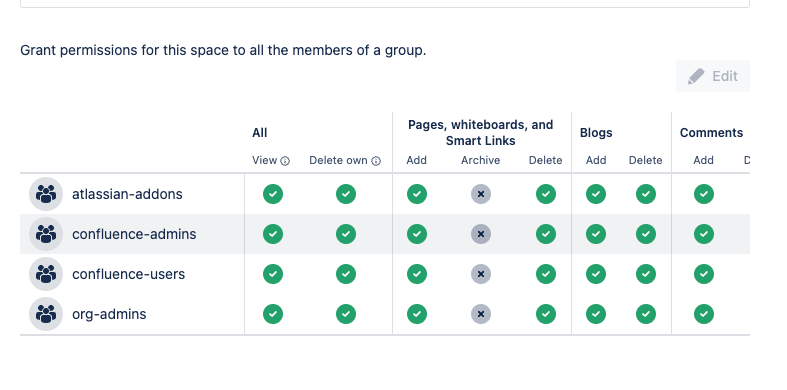
Task: Click confluence-users Blogs Delete checkmark
Action: click(646, 274)
